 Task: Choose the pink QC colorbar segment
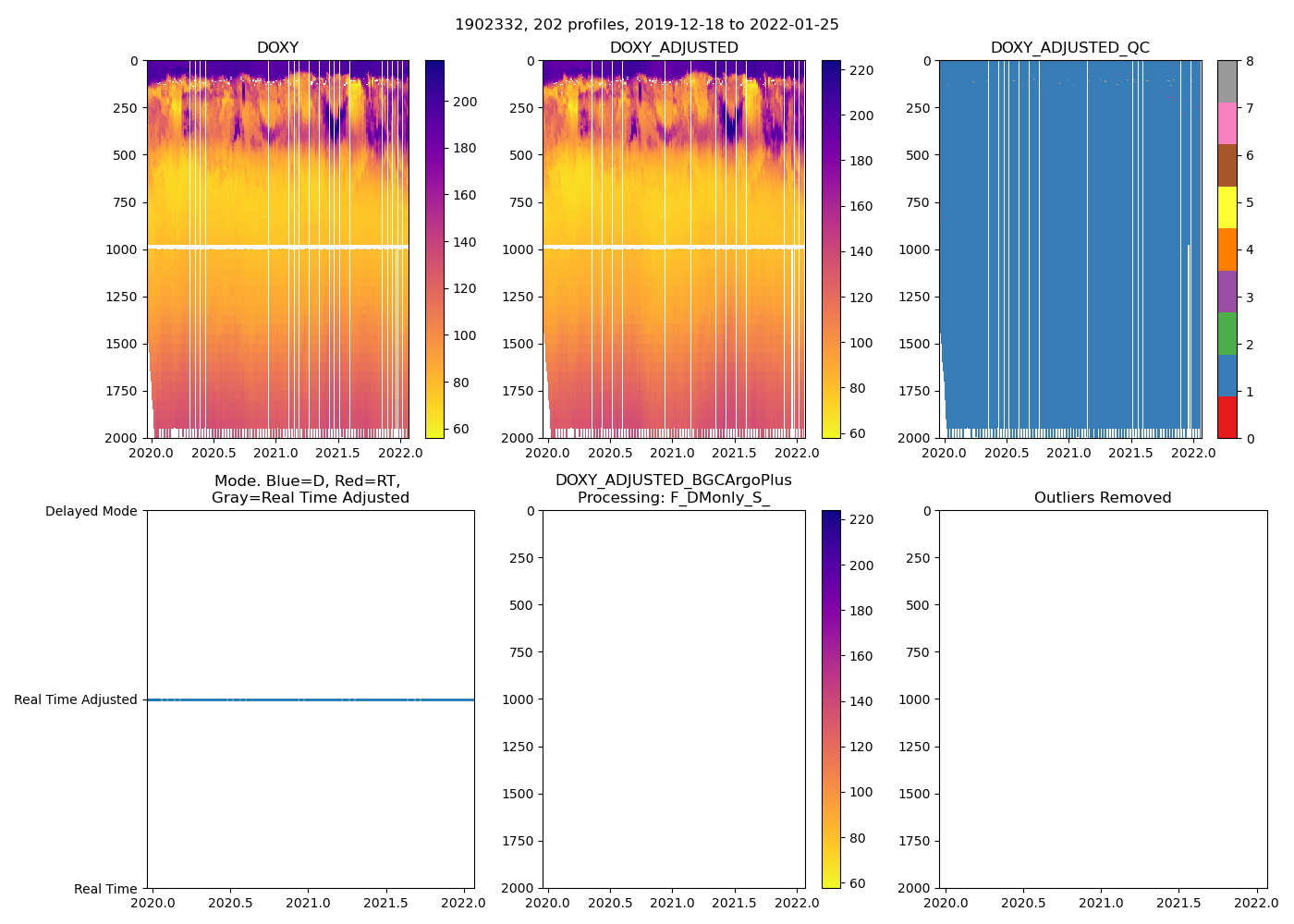click(1227, 123)
